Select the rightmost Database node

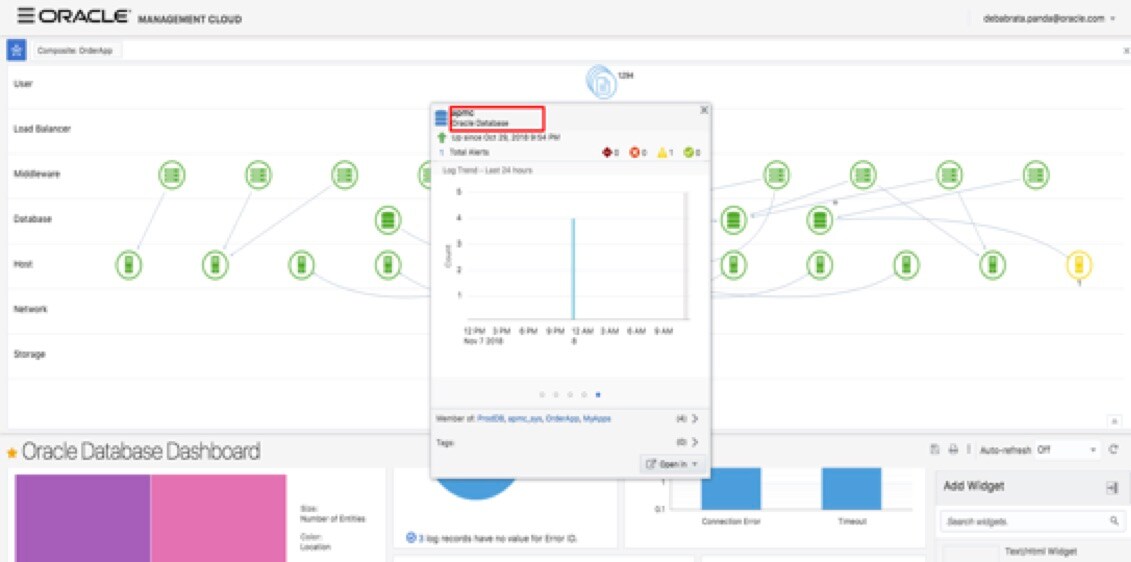(x=819, y=219)
